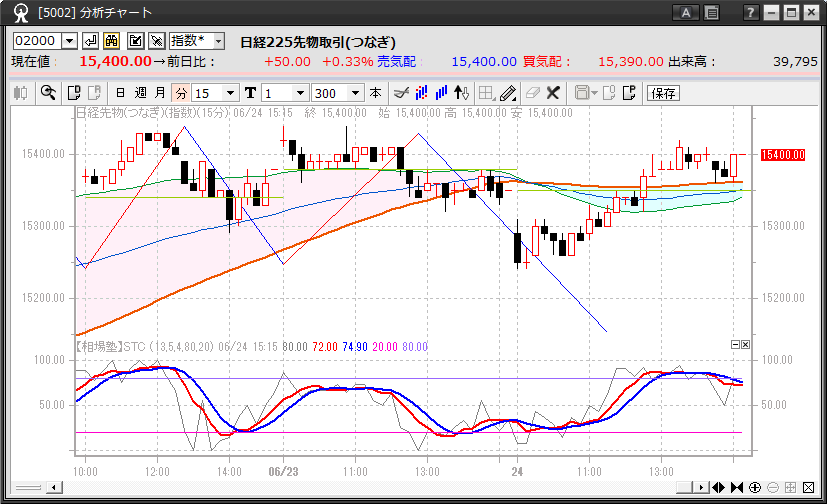Click the up-down arrows indicator icon
Viewport: 827px width, 504px height.
click(x=461, y=93)
